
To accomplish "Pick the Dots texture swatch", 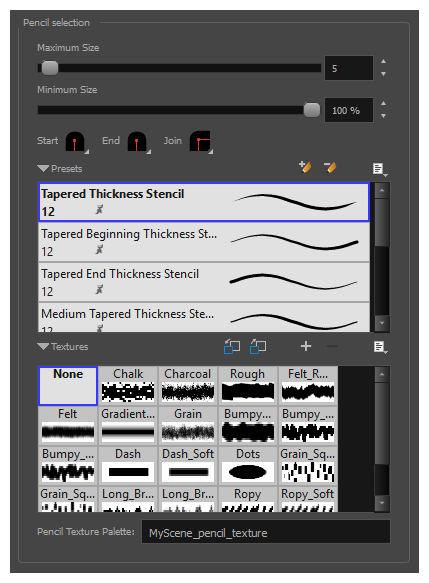I will pyautogui.click(x=248, y=466).
